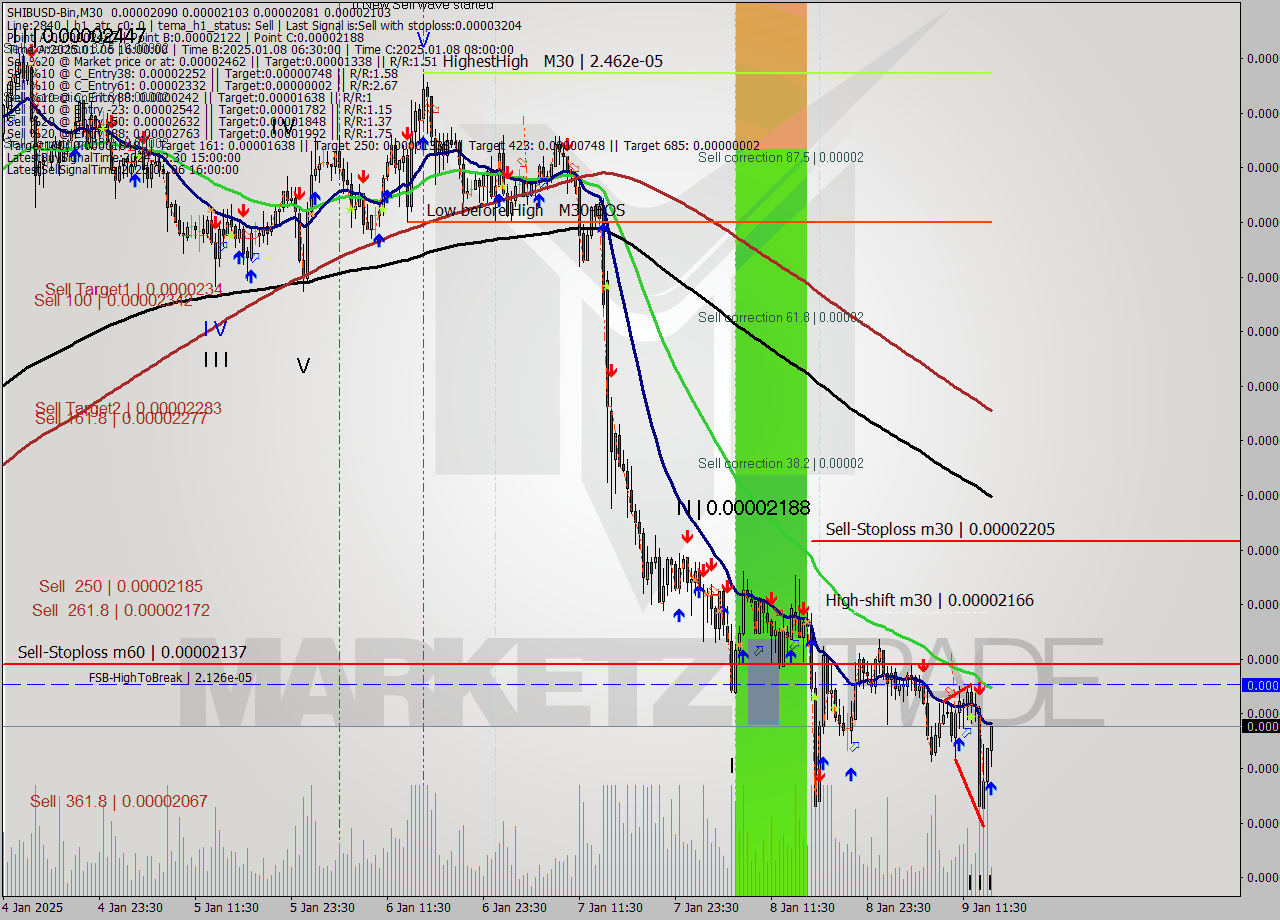Click the Sell 250 | 0.00002185 label
Viewport: 1280px width, 920px height.
pyautogui.click(x=121, y=586)
